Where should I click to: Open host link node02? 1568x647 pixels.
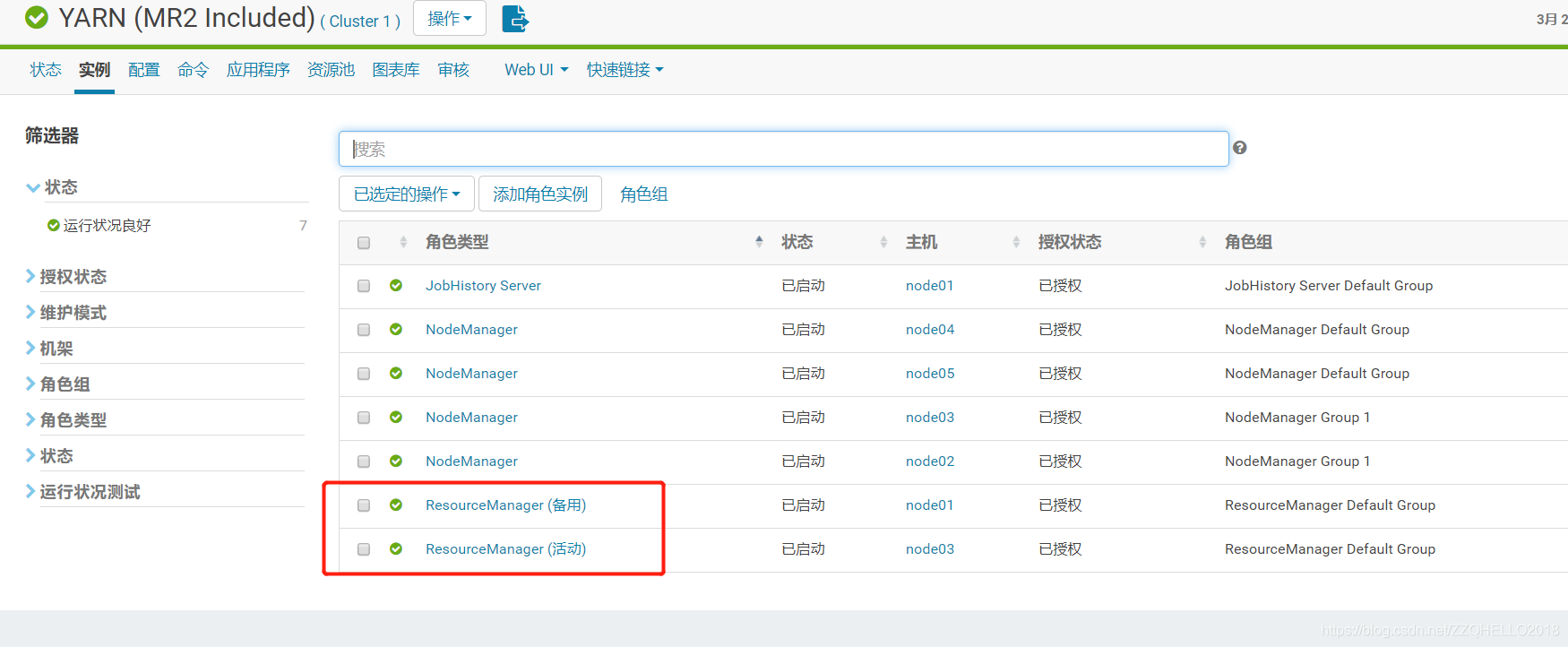[930, 461]
